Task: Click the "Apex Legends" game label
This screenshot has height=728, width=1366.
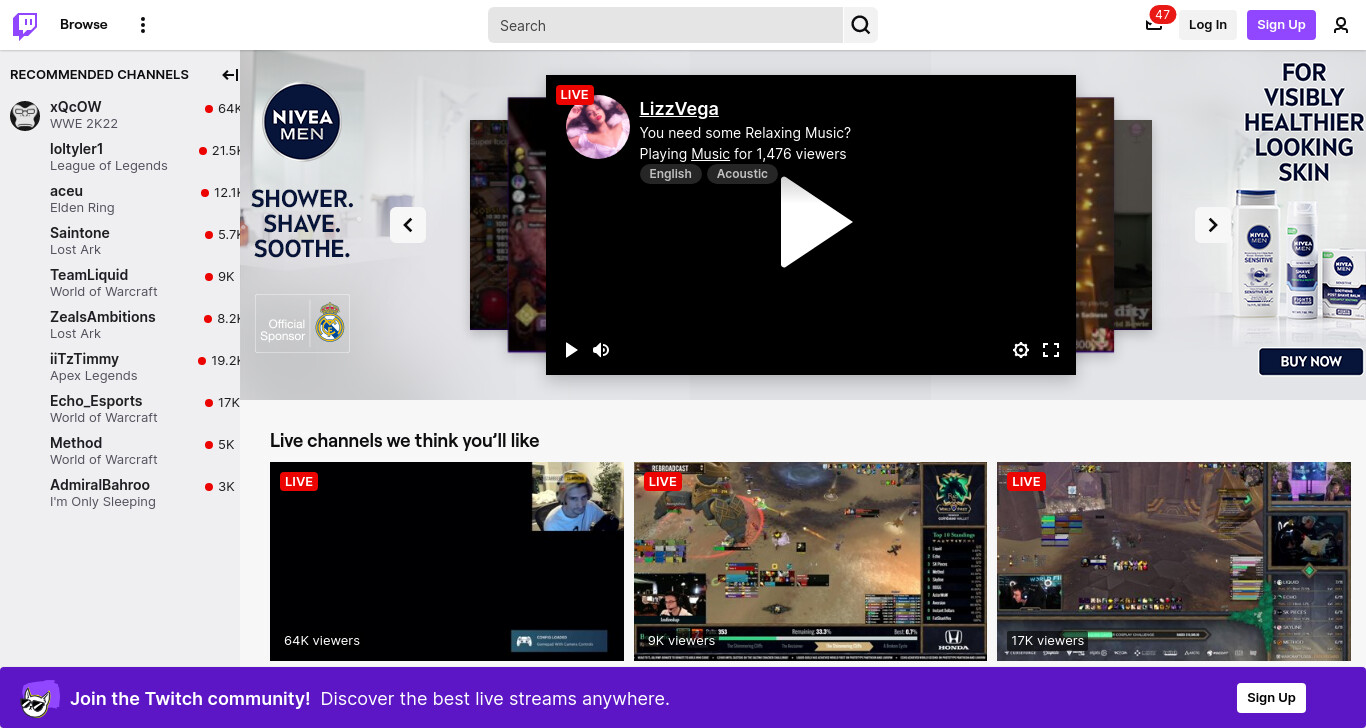Action: click(94, 376)
